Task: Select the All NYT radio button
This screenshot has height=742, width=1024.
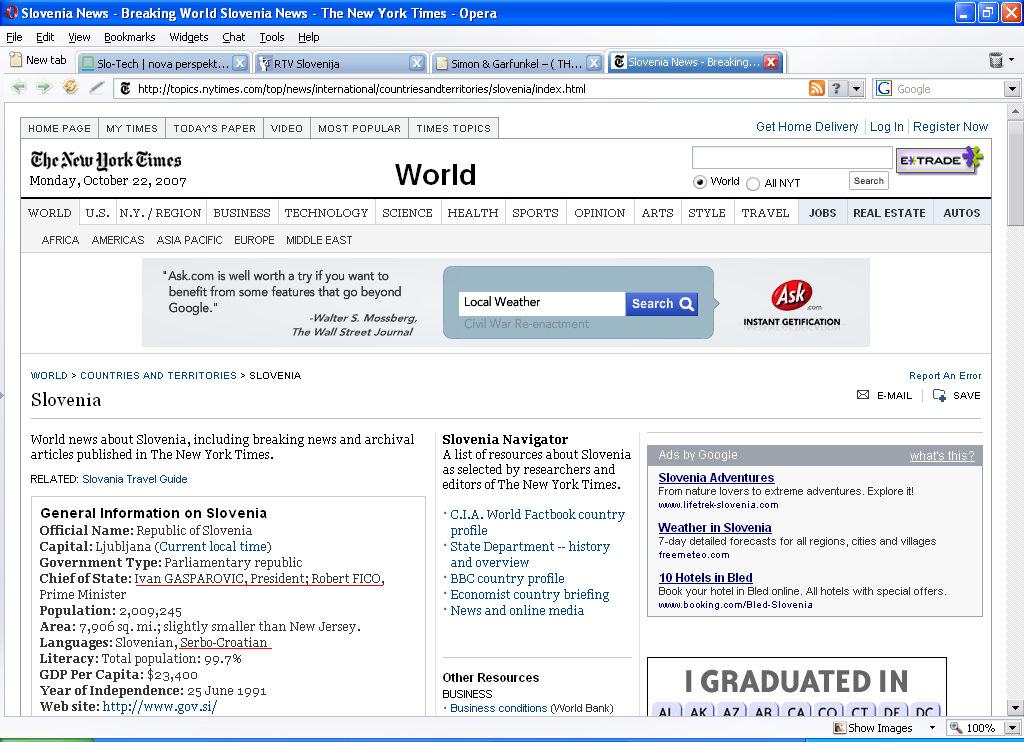Action: (x=753, y=184)
